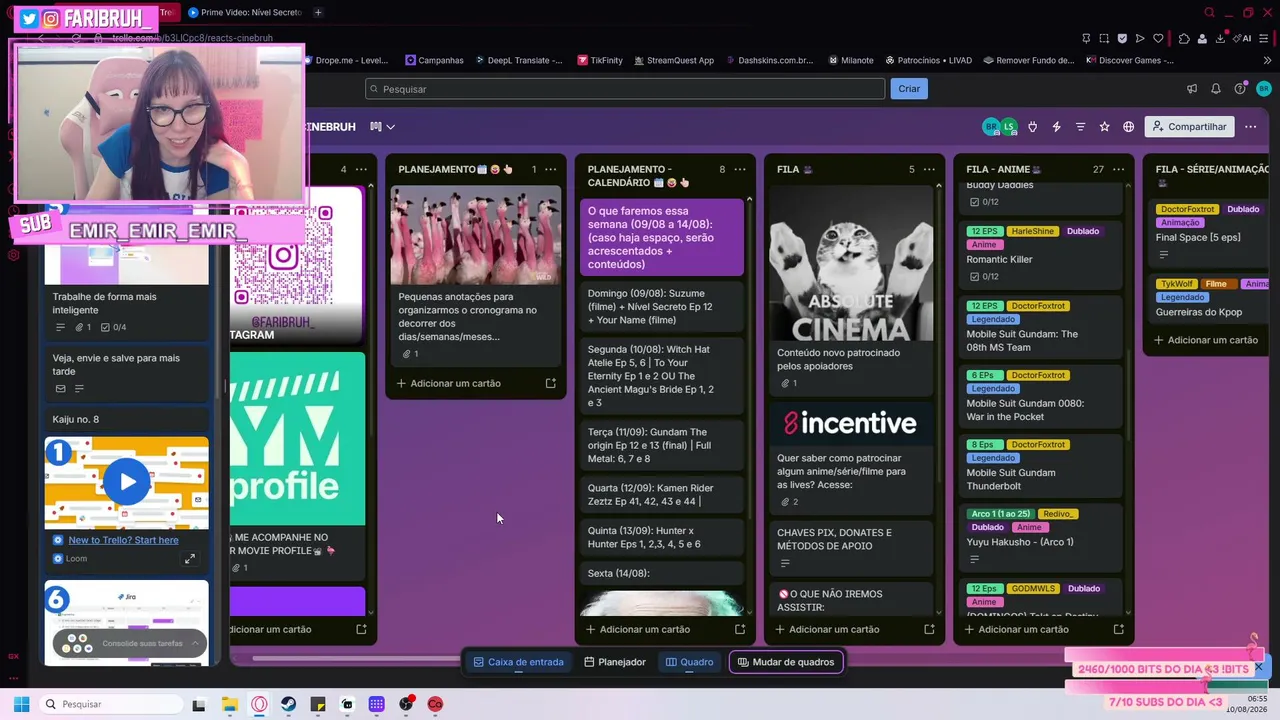Open board menu three dots

pos(1251,127)
